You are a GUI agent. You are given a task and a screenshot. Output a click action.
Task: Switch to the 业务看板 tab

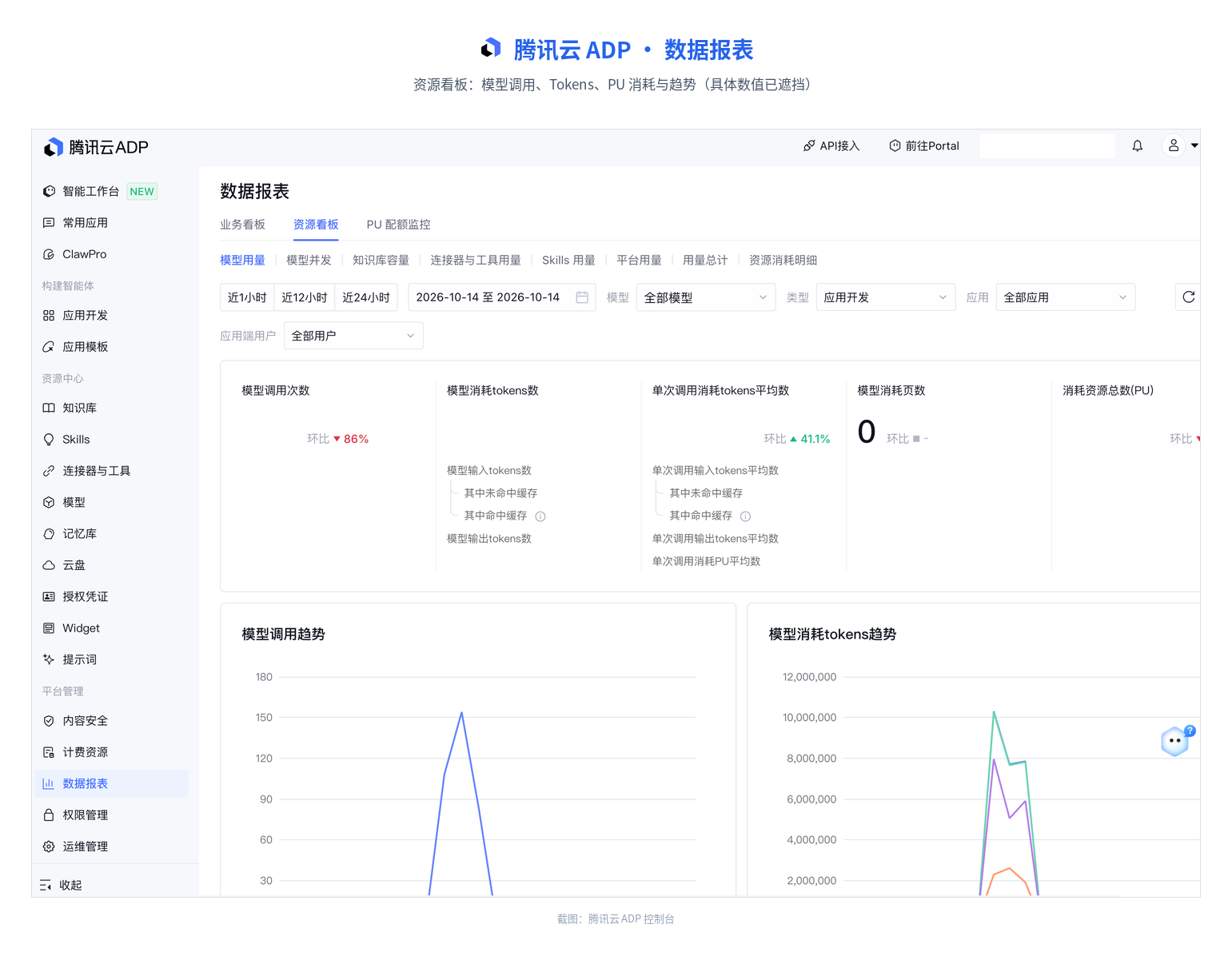[242, 225]
